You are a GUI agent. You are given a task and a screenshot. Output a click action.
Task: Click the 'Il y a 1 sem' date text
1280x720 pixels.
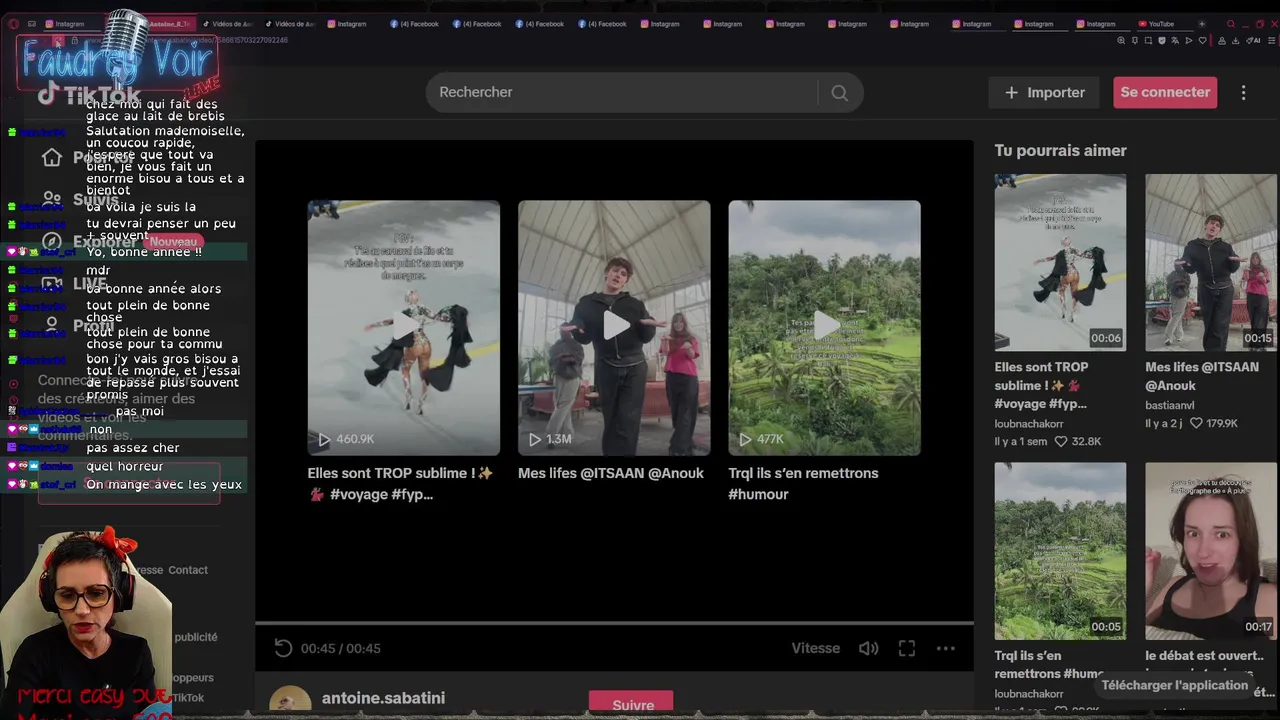point(1020,441)
